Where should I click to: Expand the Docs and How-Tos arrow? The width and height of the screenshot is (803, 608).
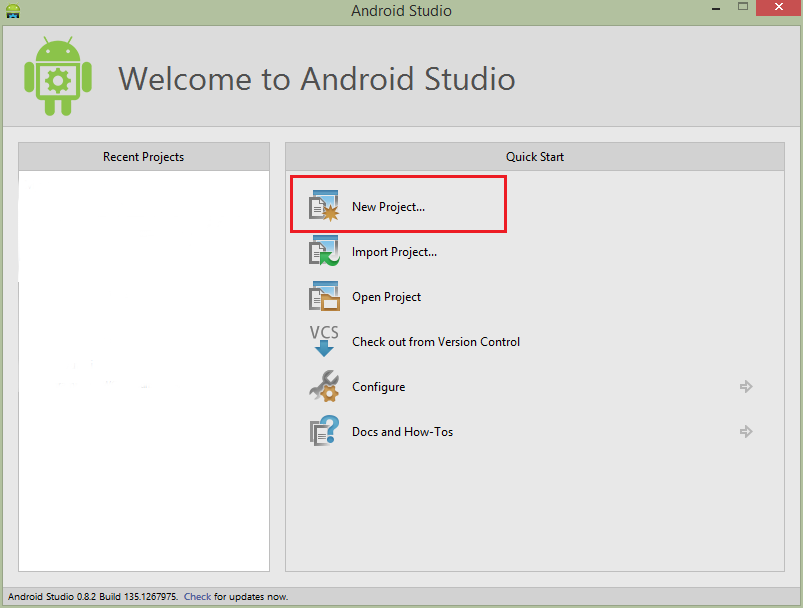point(745,432)
